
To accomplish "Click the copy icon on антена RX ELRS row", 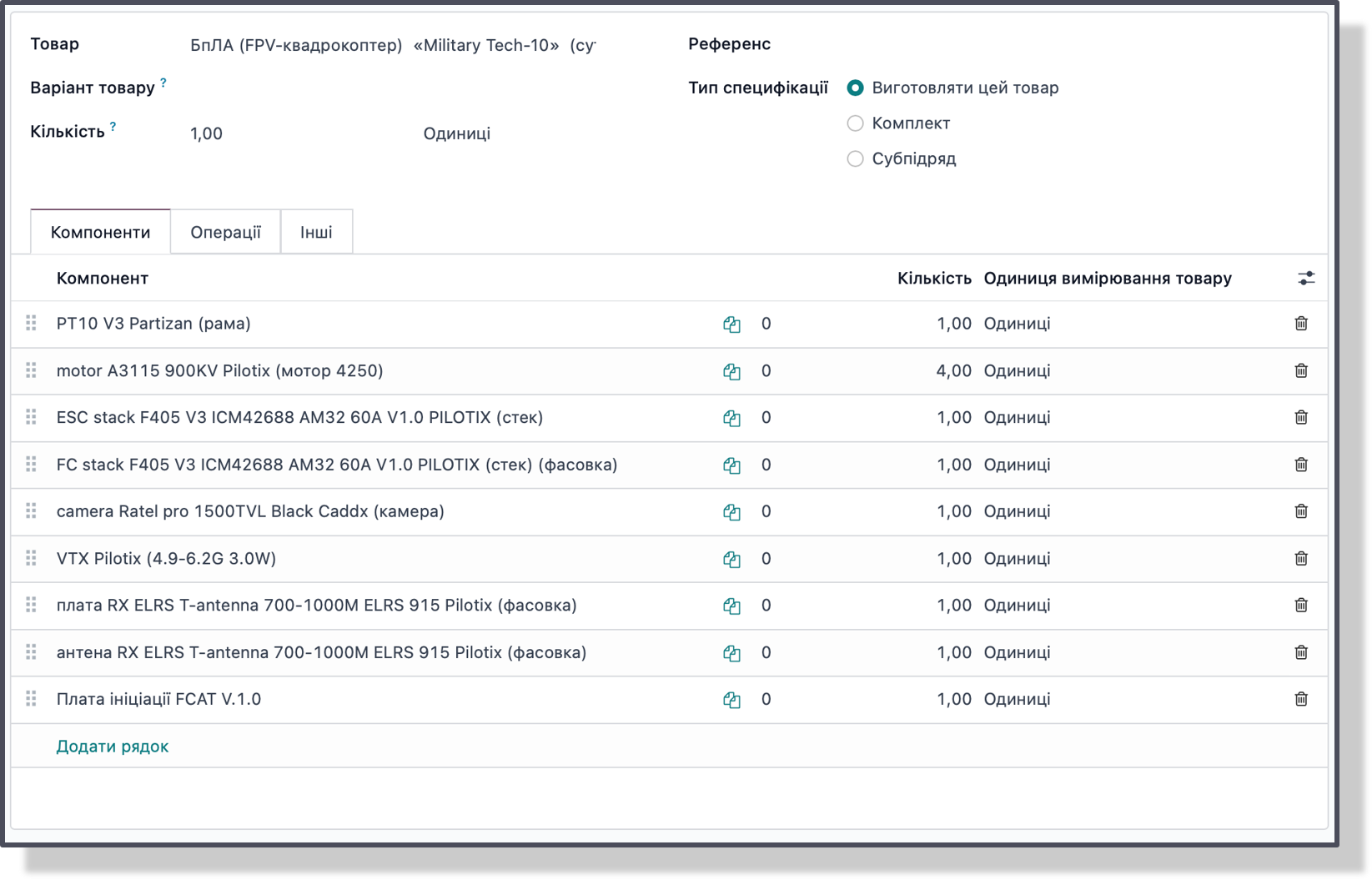I will tap(731, 653).
